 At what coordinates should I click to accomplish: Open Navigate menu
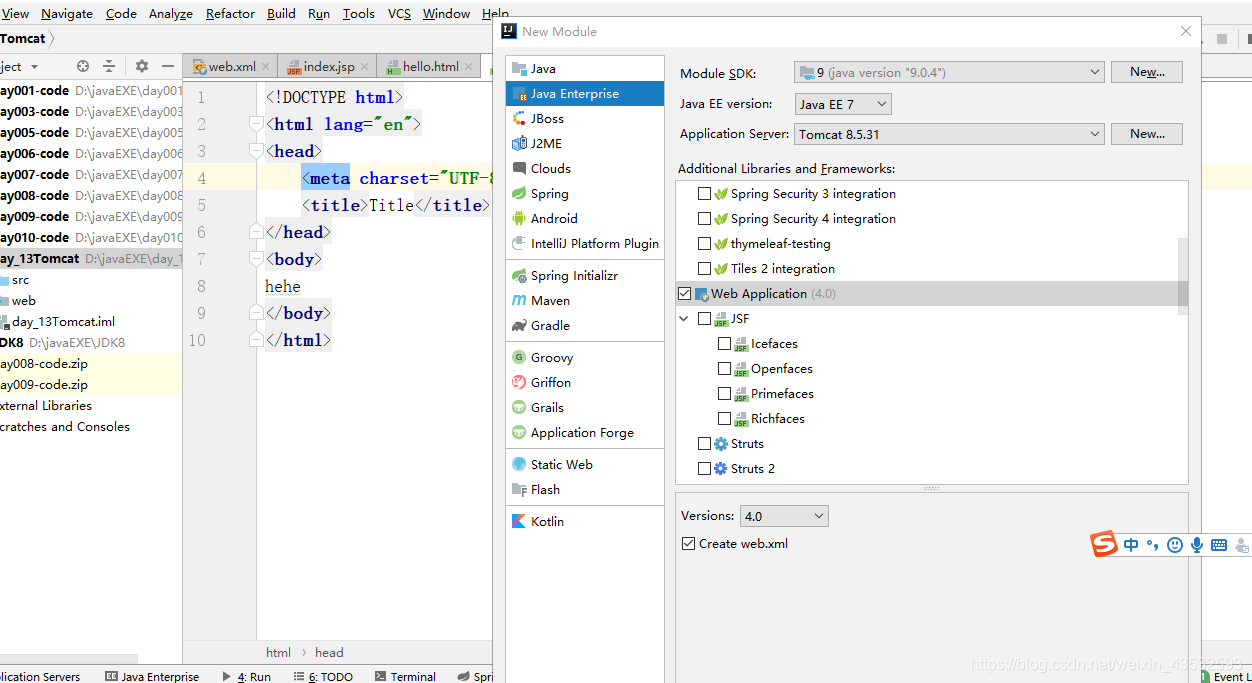click(x=67, y=13)
